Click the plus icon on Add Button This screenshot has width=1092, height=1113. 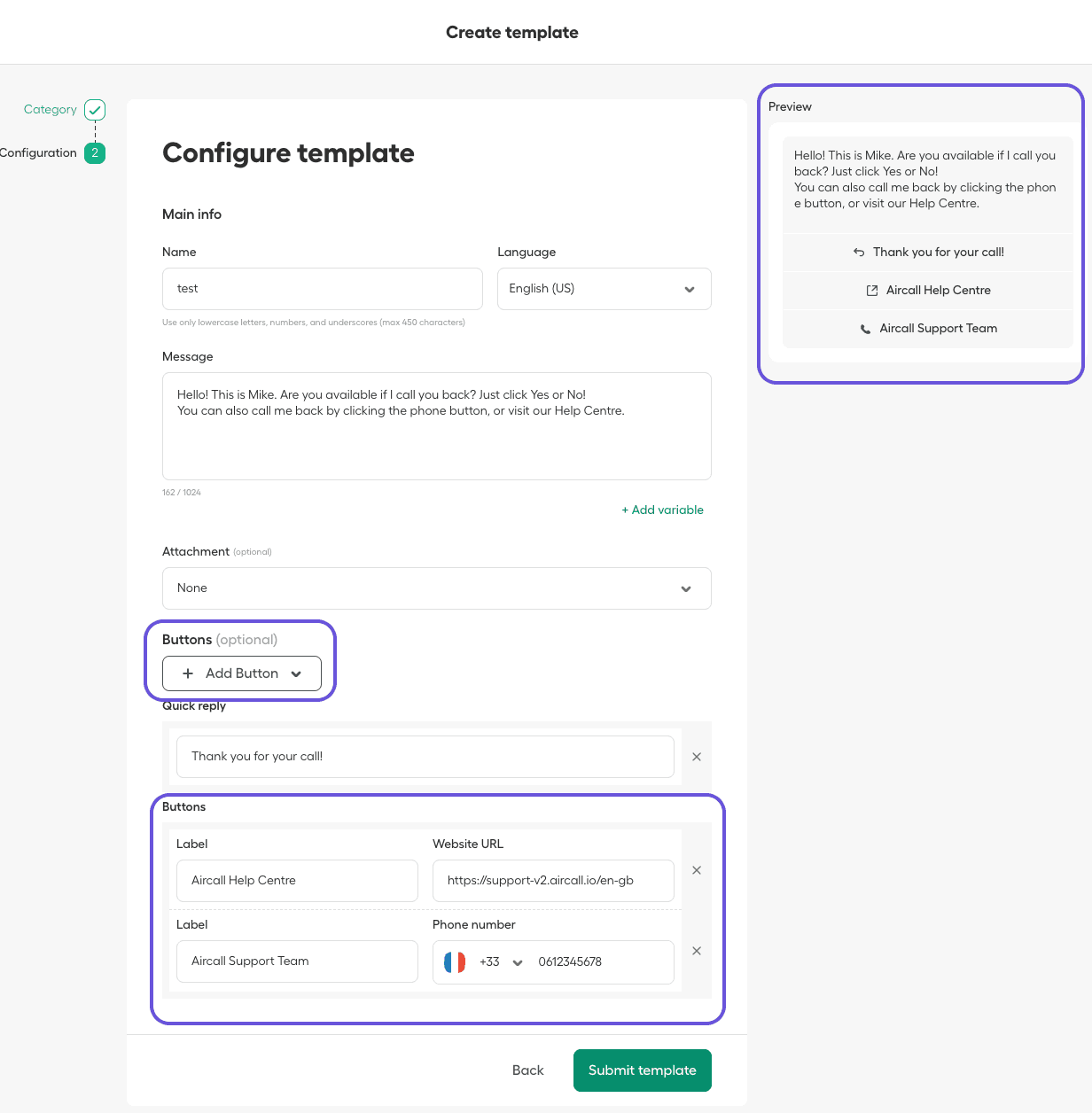click(187, 673)
